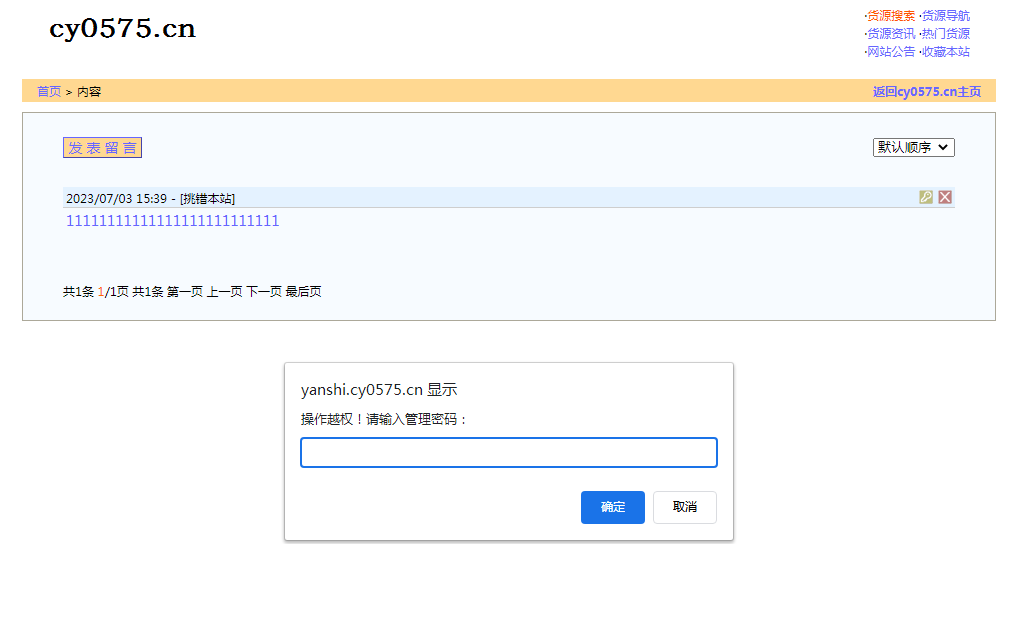The height and width of the screenshot is (642, 1023).
Task: Click the red X delete icon
Action: (945, 197)
